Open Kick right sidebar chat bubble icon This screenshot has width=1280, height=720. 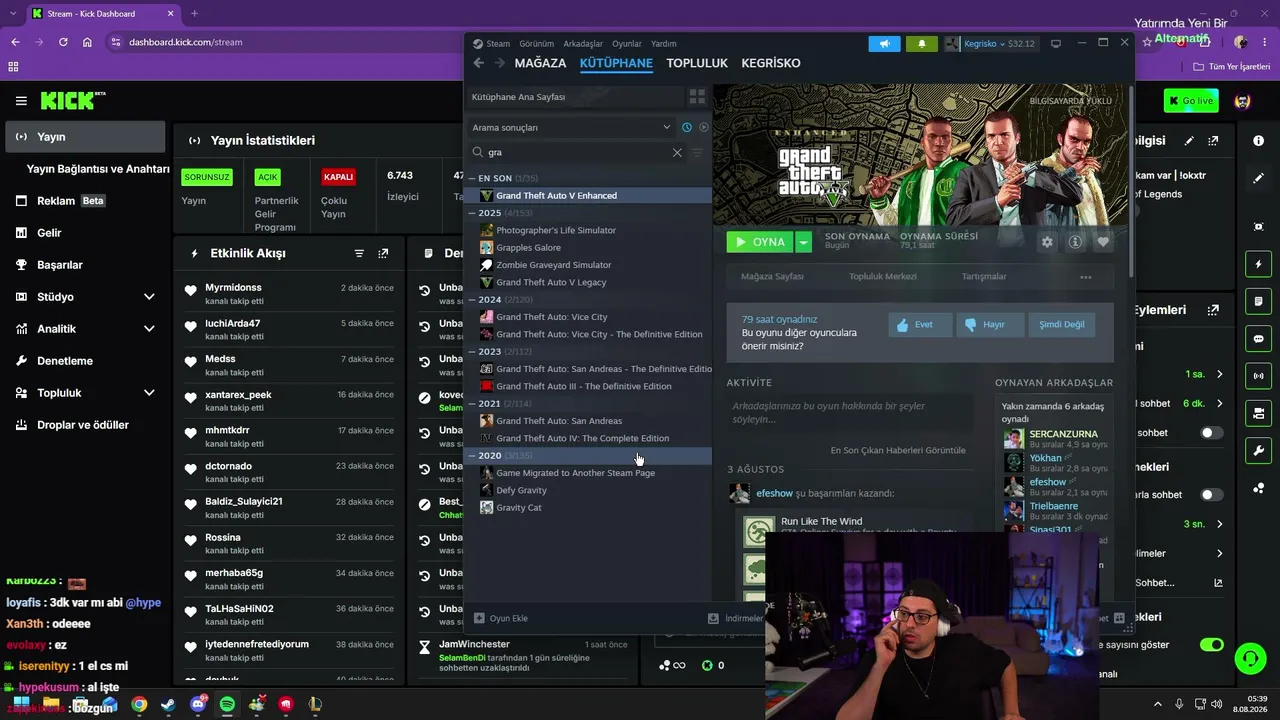[x=1258, y=339]
